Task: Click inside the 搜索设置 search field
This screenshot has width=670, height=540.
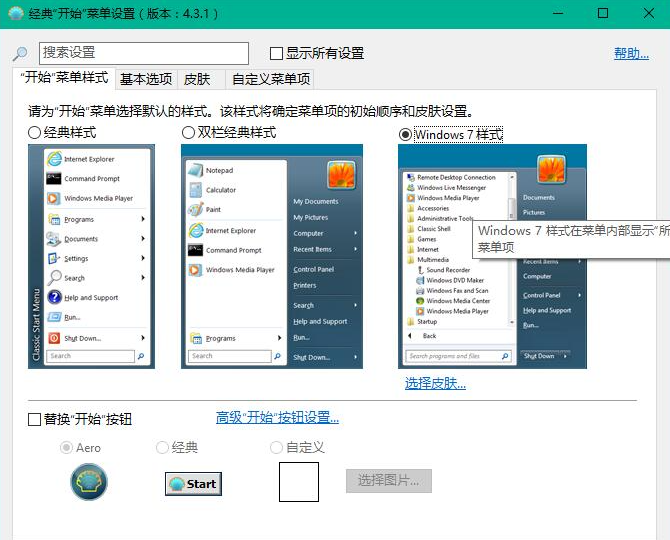Action: (x=143, y=53)
